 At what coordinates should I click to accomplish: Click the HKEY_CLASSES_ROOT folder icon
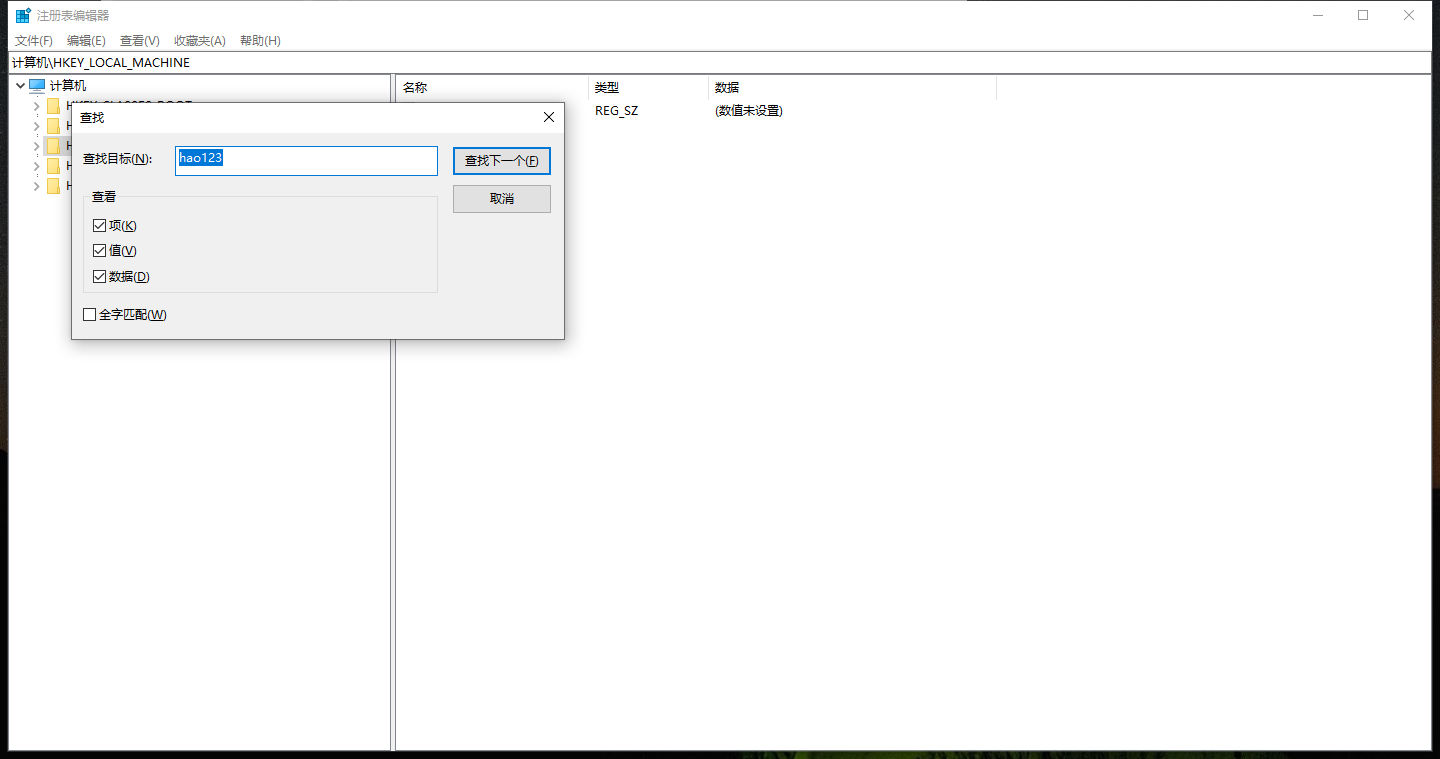53,105
